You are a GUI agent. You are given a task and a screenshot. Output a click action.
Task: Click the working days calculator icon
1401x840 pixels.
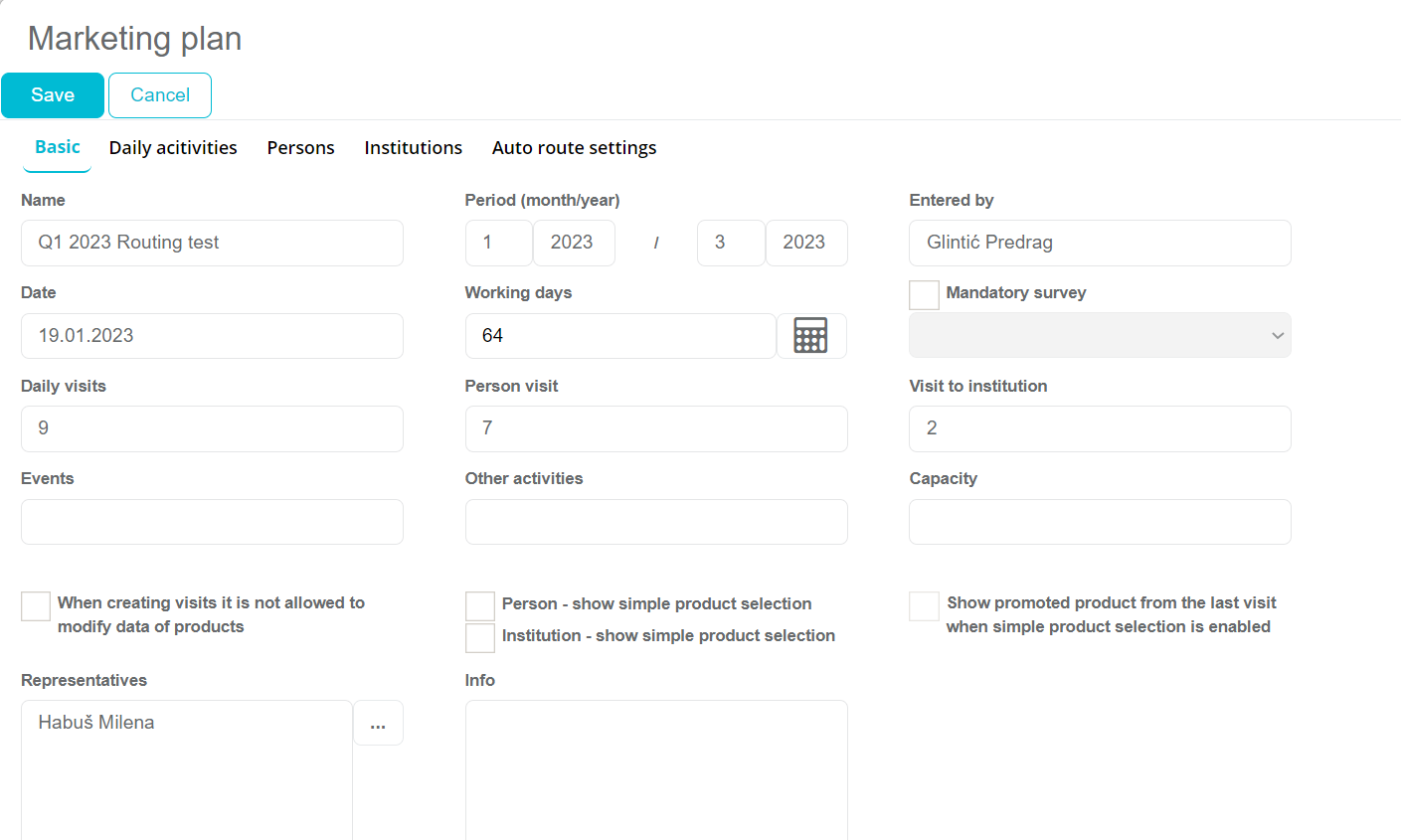click(x=810, y=336)
